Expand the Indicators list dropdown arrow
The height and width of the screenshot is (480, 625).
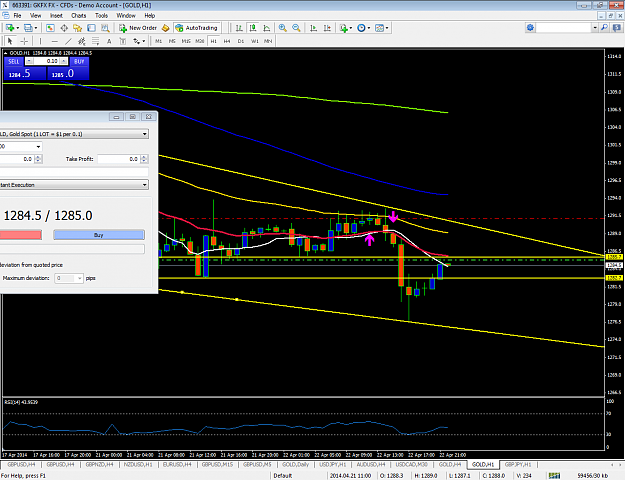coord(351,28)
